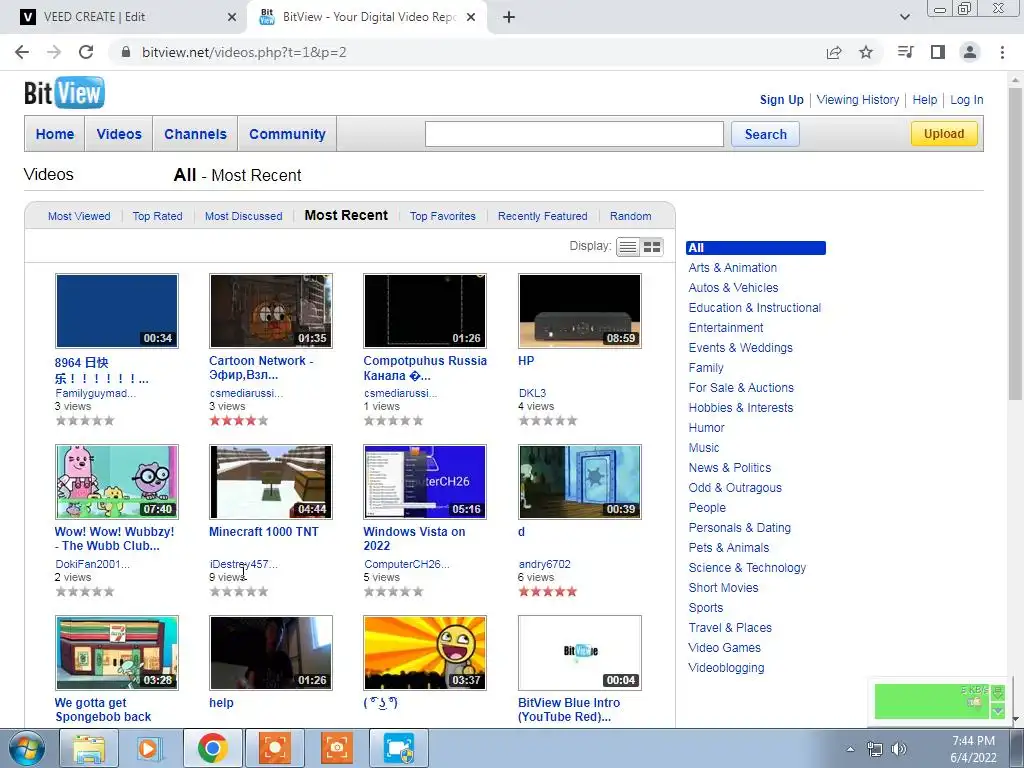Select the Most Discussed tab
The height and width of the screenshot is (768, 1024).
[244, 216]
